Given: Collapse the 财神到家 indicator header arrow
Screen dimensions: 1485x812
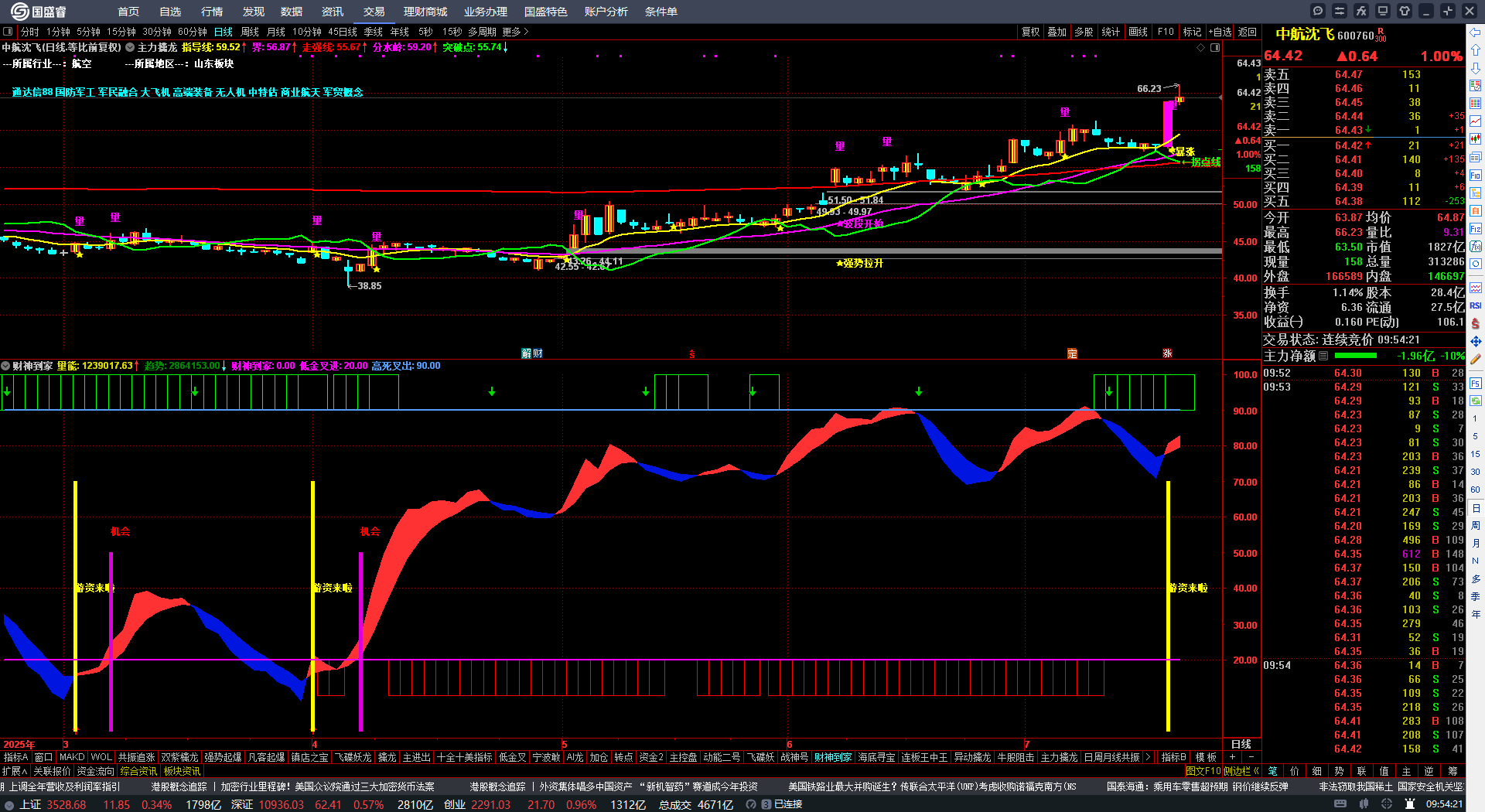Looking at the screenshot, I should point(5,366).
